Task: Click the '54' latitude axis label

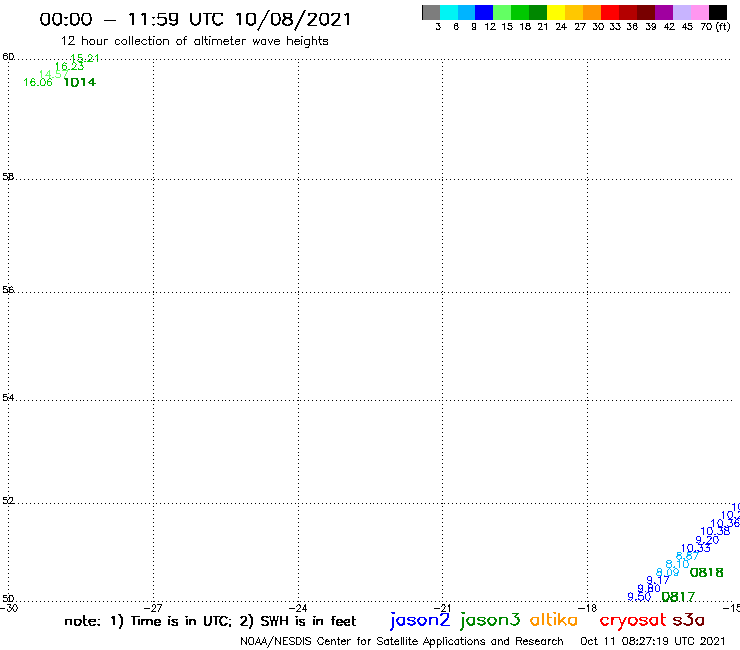Action: (8, 398)
